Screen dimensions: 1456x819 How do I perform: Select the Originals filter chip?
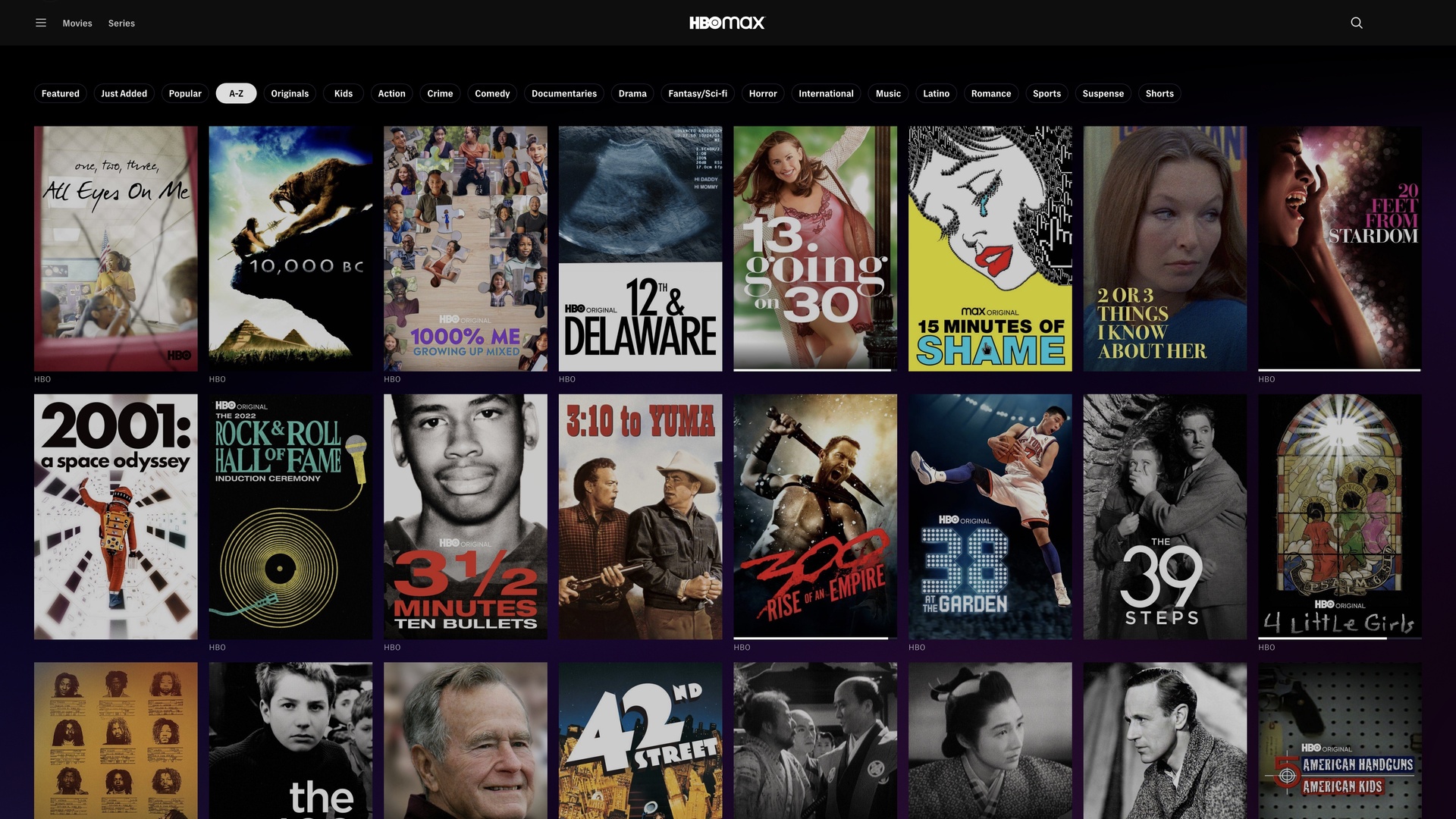pyautogui.click(x=290, y=93)
